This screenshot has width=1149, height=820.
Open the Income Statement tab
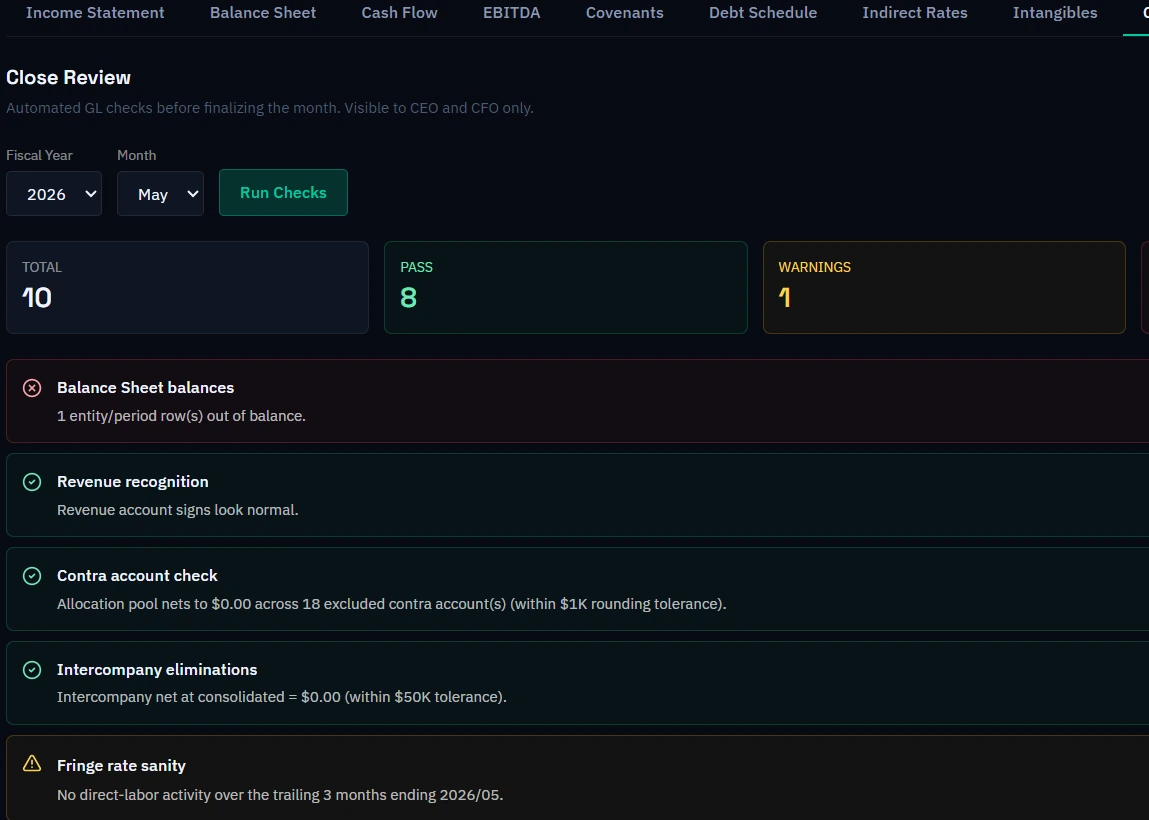click(x=95, y=12)
